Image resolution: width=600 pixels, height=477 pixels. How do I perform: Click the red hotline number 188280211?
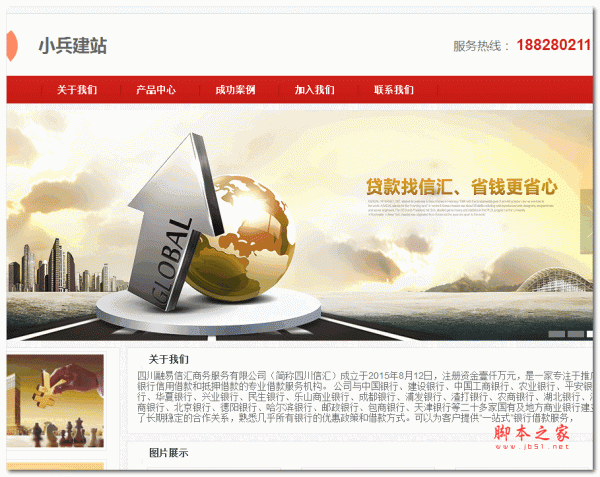[x=554, y=45]
